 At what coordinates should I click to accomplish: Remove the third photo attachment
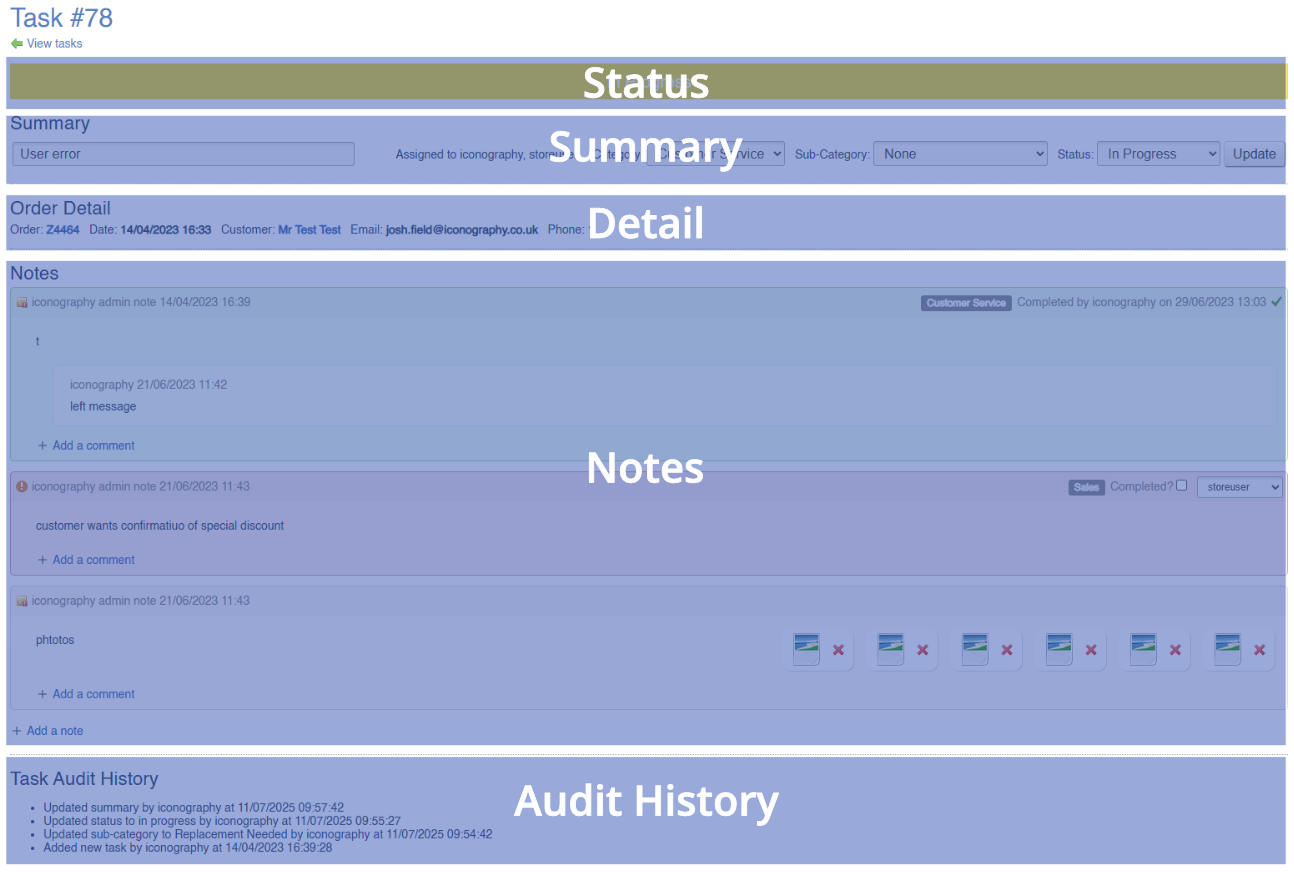click(1007, 650)
